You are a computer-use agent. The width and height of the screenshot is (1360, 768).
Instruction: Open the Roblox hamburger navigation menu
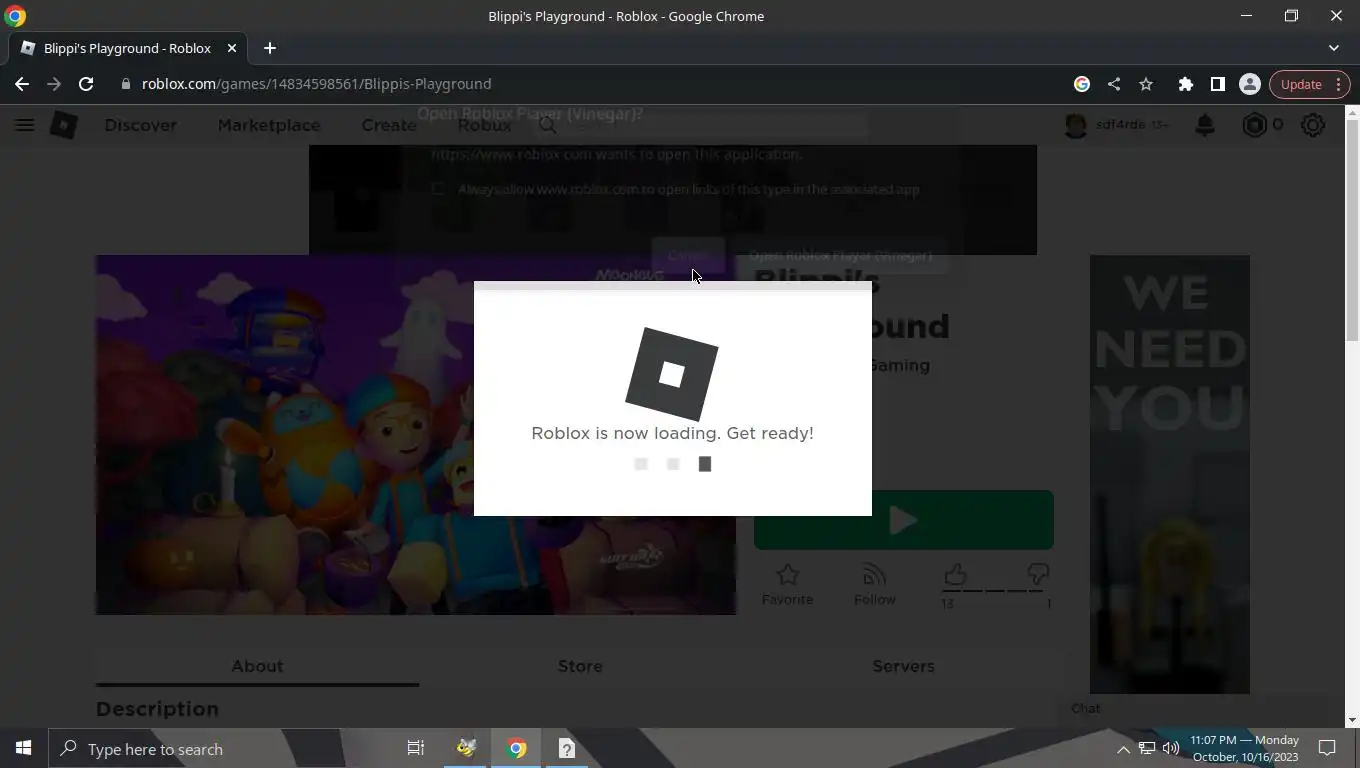[25, 125]
